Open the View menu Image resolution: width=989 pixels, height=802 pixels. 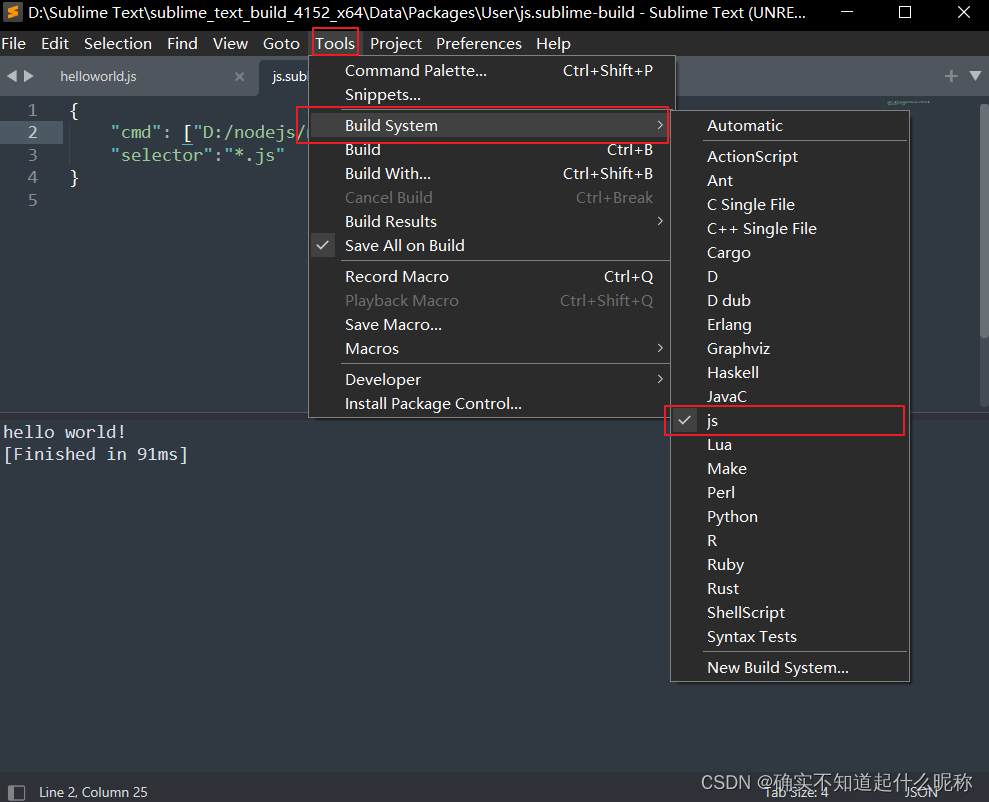pos(230,44)
